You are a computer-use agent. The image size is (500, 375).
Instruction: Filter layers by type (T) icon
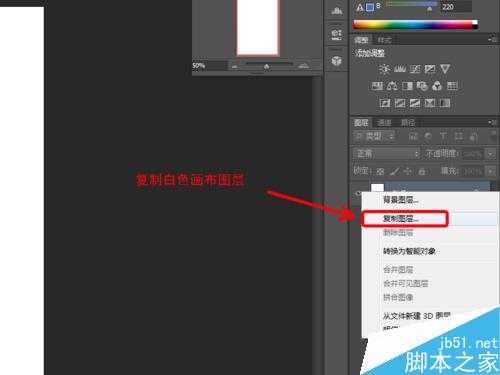pos(443,136)
